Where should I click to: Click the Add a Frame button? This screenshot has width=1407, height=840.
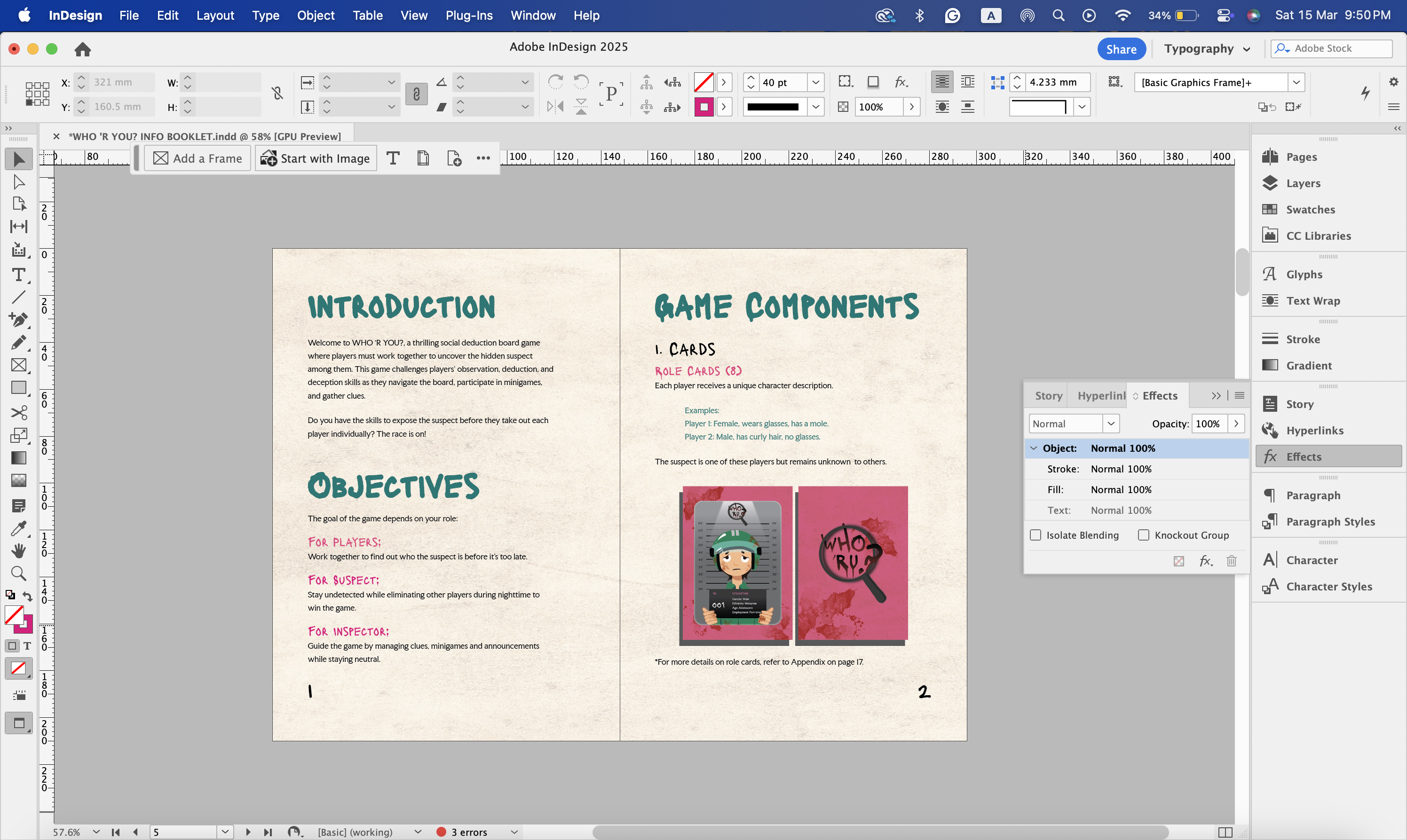198,158
